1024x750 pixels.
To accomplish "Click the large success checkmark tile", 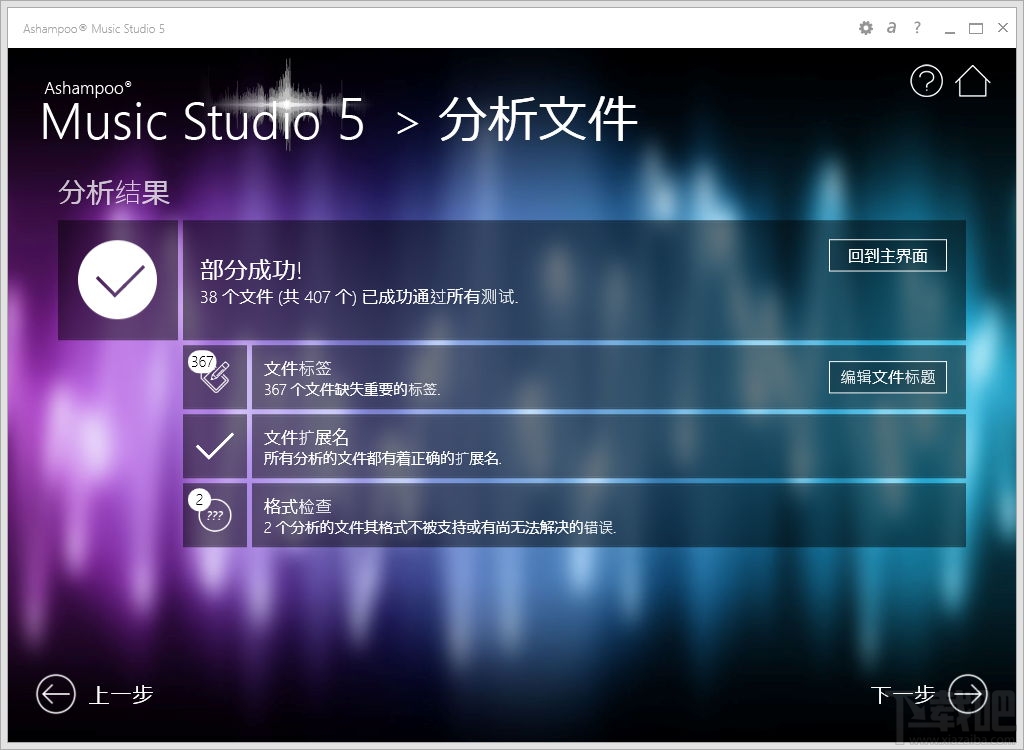I will 118,280.
